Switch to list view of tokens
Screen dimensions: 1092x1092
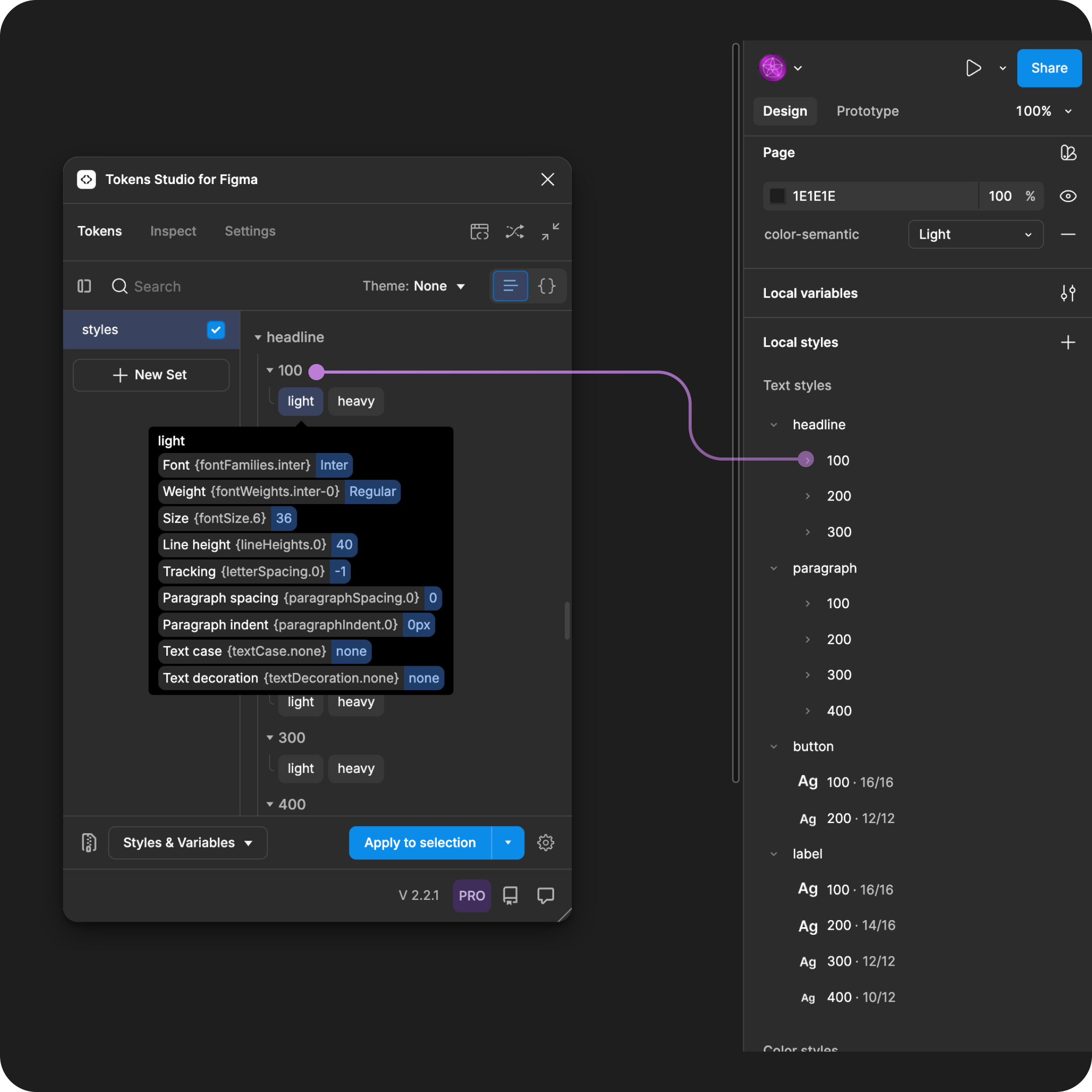[511, 286]
